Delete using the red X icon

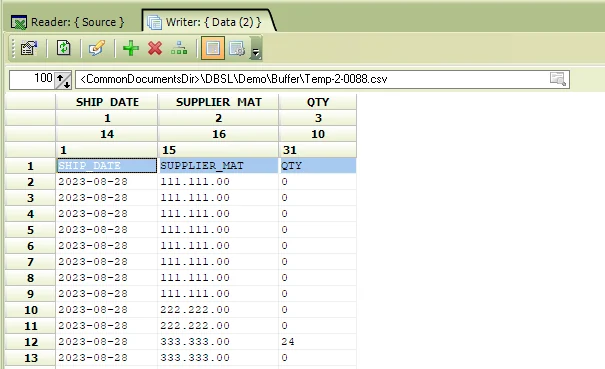pos(155,48)
